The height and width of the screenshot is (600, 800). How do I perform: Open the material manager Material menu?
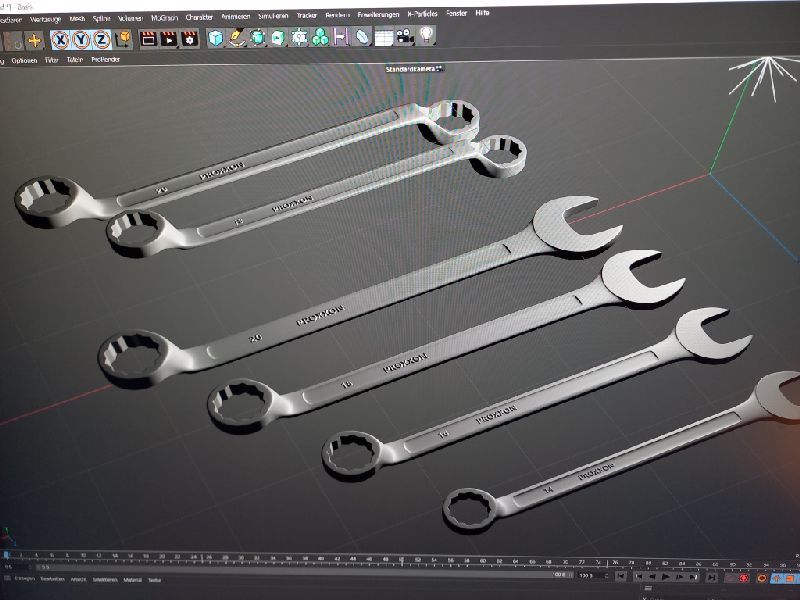point(133,580)
